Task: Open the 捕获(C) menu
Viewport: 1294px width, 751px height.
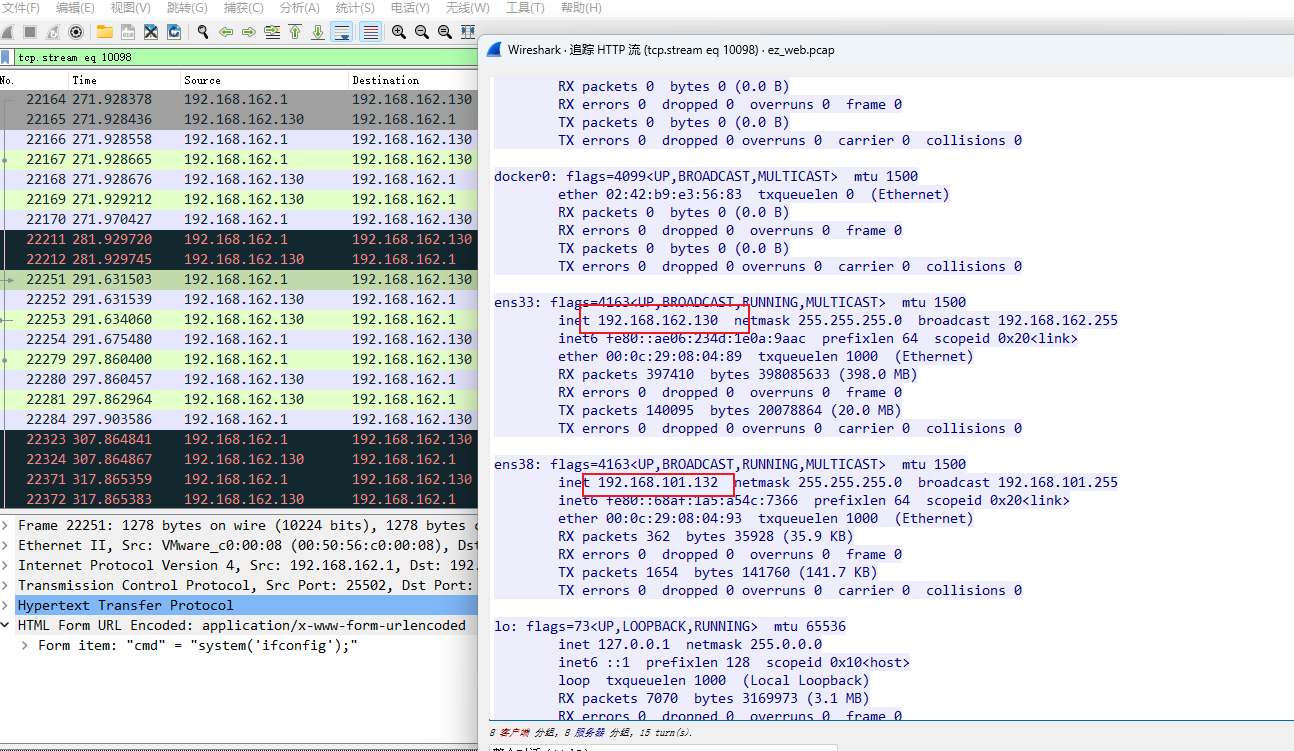Action: [244, 8]
